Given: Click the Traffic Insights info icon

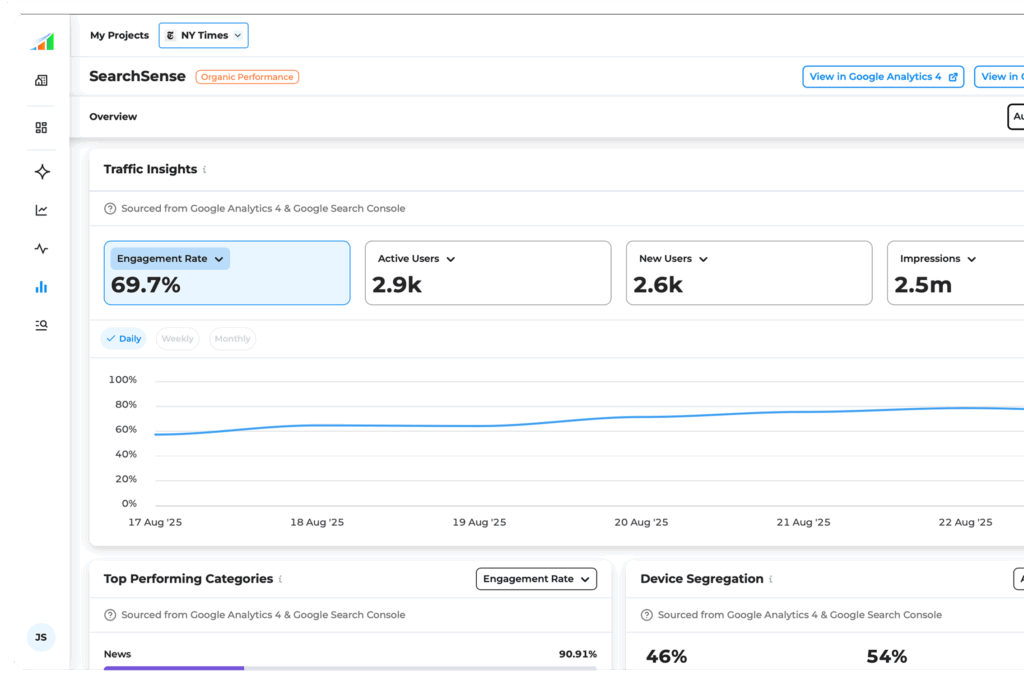Looking at the screenshot, I should (x=205, y=170).
